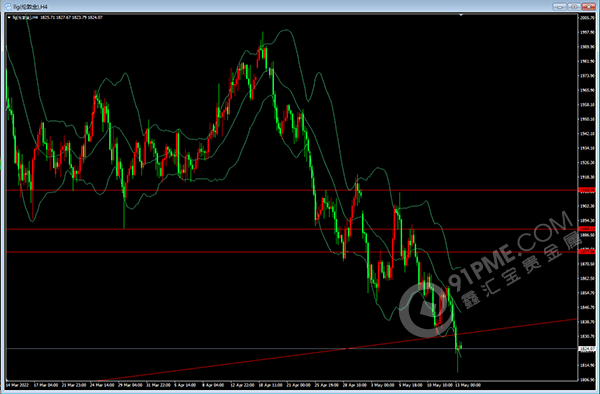Image resolution: width=600 pixels, height=394 pixels.
Task: Expand the small arrow beside symbol name
Action: (x=9, y=17)
